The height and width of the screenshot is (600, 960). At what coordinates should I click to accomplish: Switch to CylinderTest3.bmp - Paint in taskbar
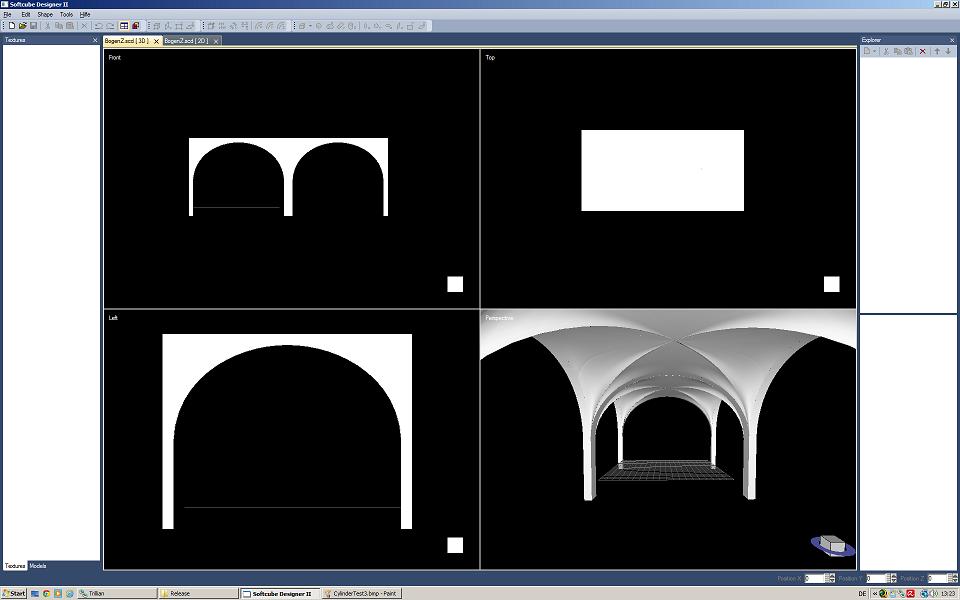pyautogui.click(x=365, y=593)
